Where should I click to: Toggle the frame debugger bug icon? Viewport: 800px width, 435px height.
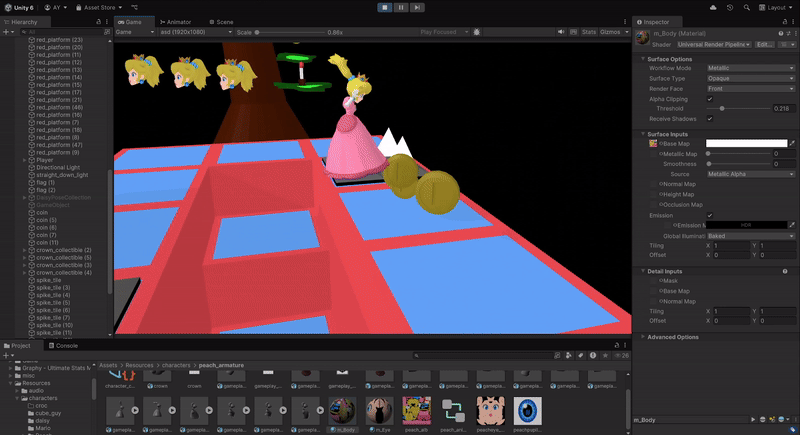(x=477, y=32)
